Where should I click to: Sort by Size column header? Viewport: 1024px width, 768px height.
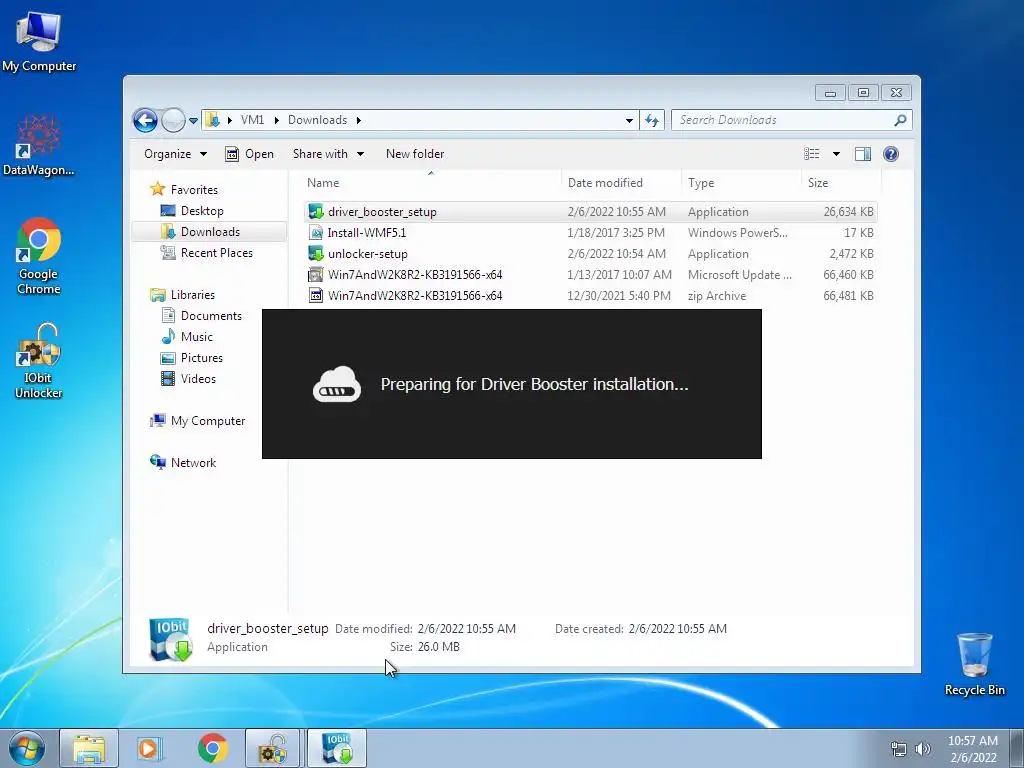click(x=841, y=183)
